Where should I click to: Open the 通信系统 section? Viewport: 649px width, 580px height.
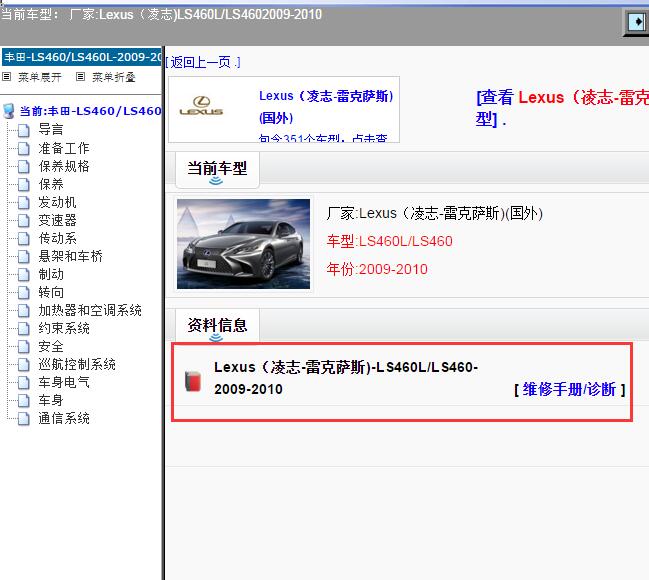64,418
